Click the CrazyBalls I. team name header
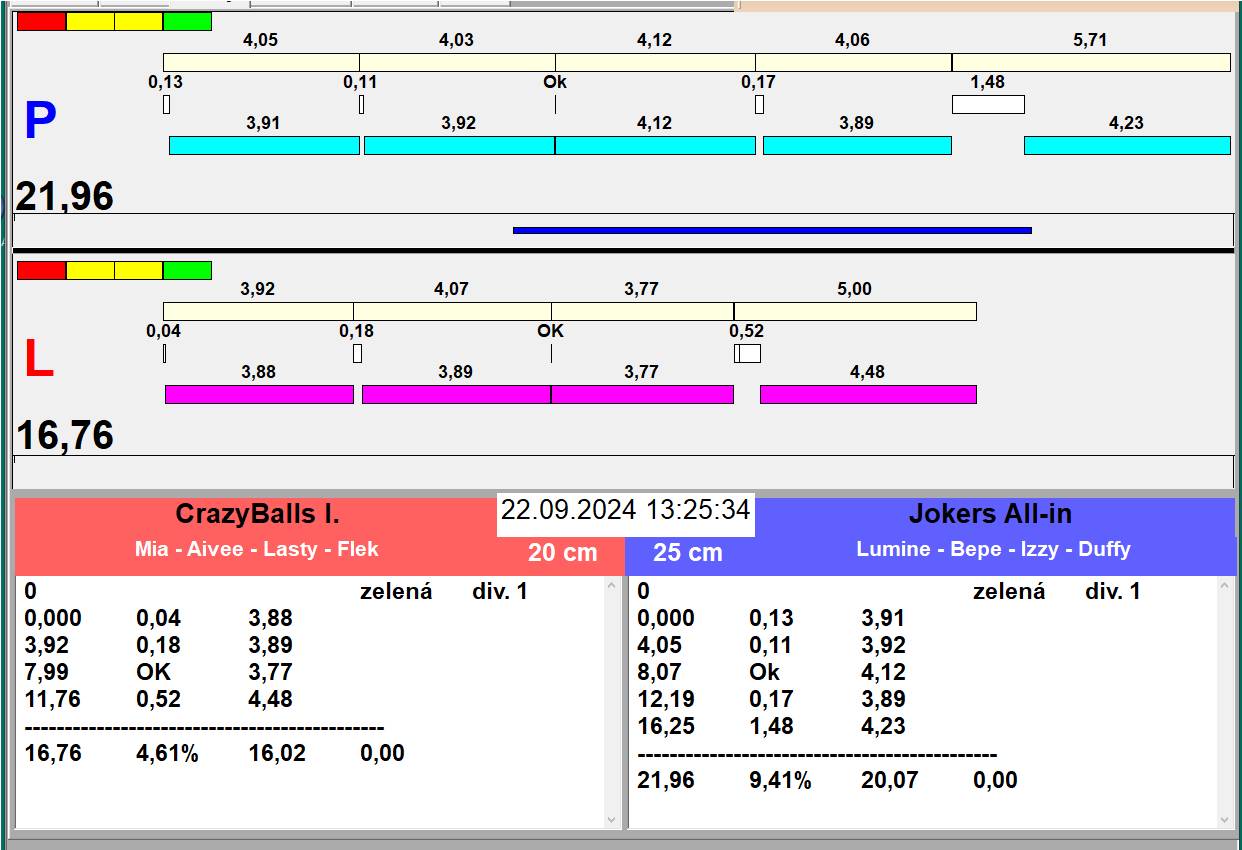The width and height of the screenshot is (1242, 850). [257, 514]
